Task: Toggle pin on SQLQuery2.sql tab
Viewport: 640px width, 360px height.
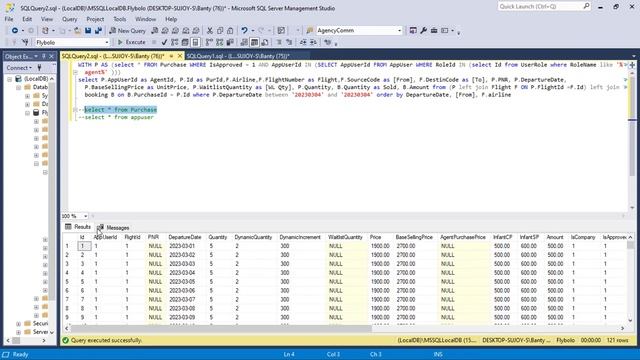Action: pyautogui.click(x=171, y=56)
